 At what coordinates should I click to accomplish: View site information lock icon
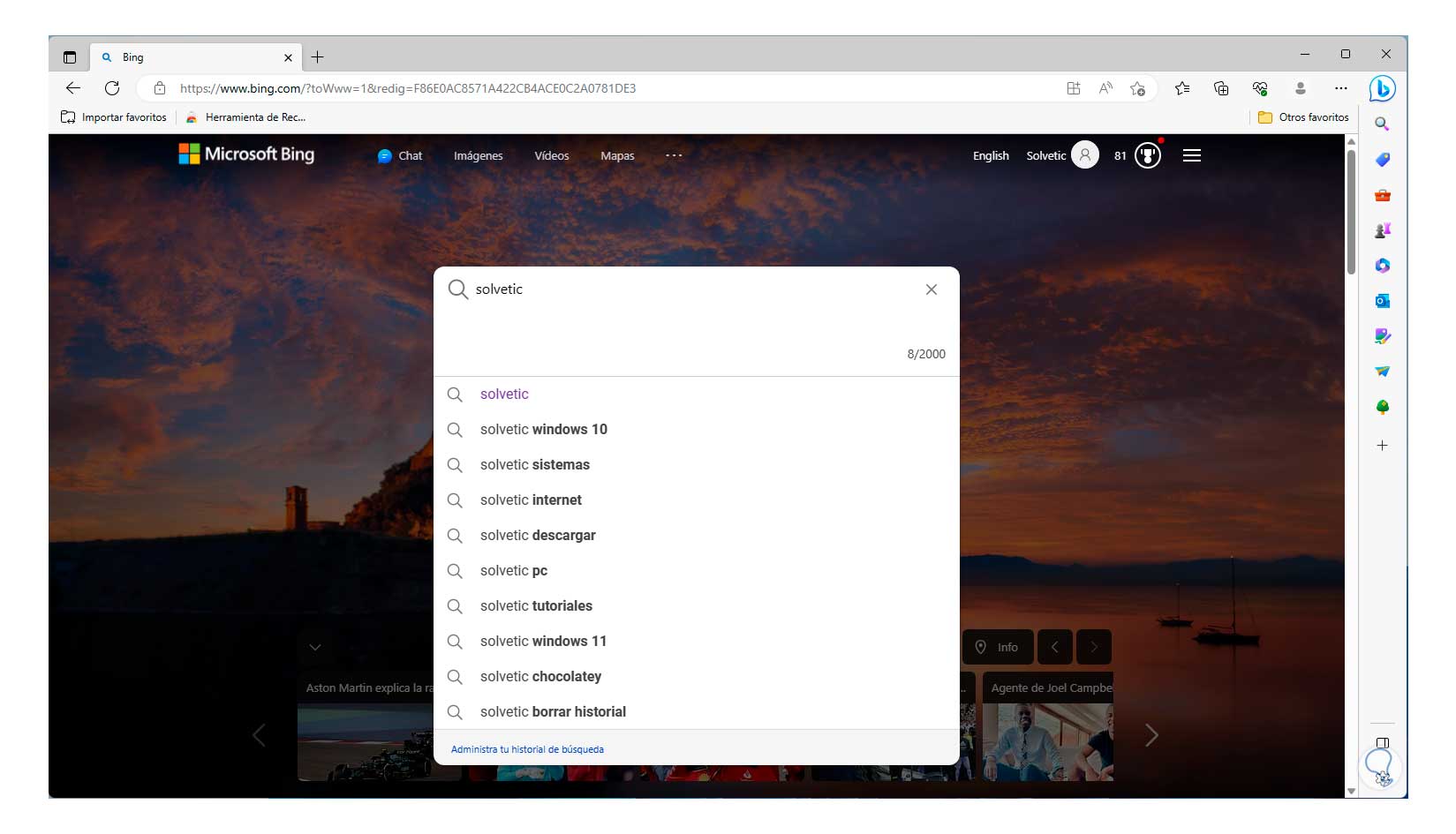coord(160,88)
